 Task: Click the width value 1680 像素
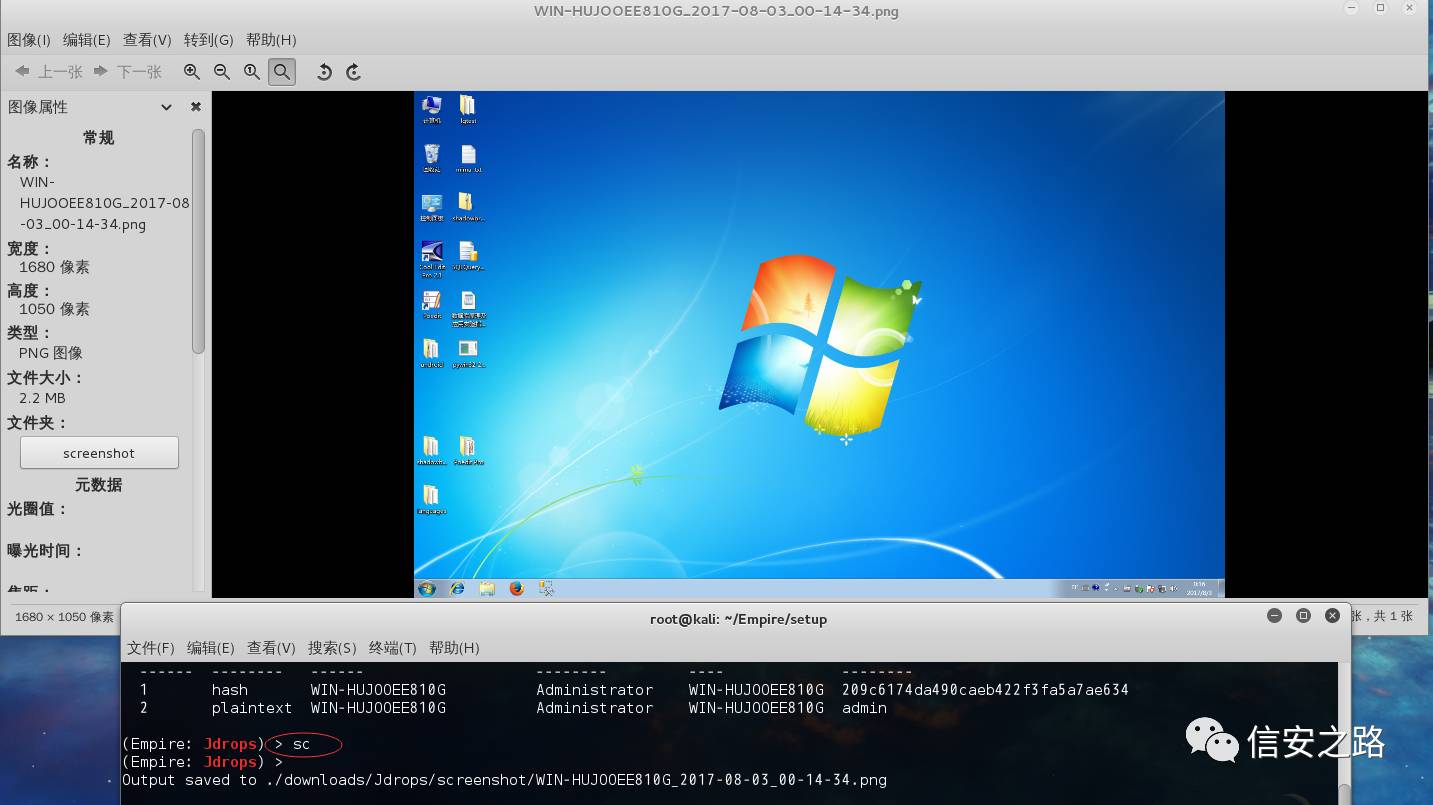click(x=55, y=267)
